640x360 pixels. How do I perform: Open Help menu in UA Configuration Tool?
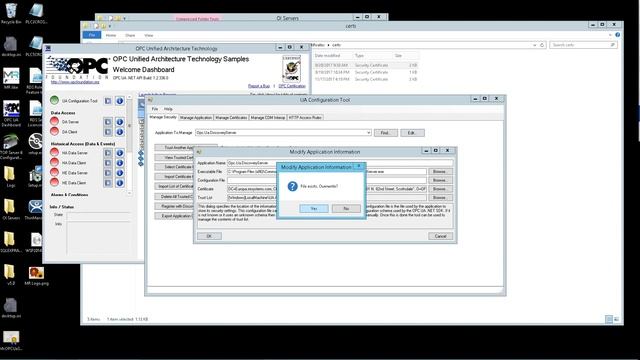(168, 109)
